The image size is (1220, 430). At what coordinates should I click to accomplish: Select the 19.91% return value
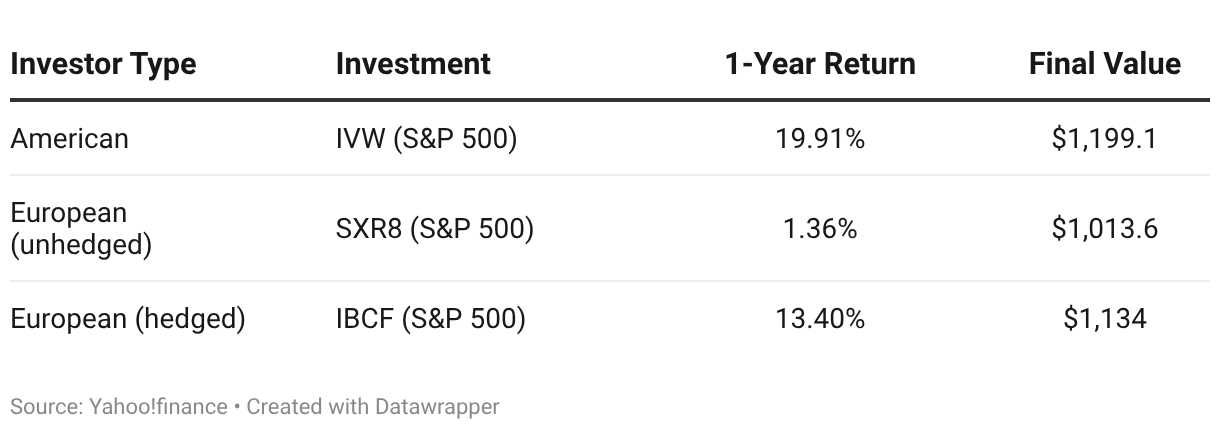pyautogui.click(x=820, y=138)
